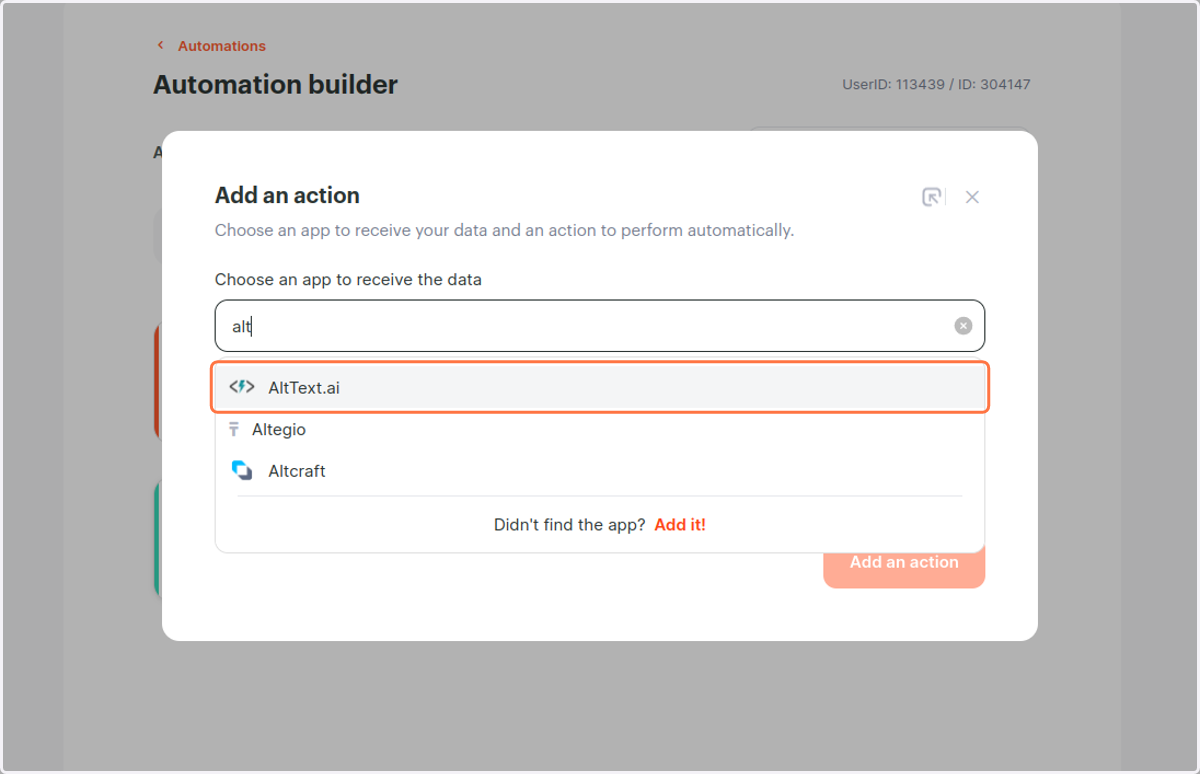Click the Altcraft blue logo icon
This screenshot has height=774, width=1200.
242,470
